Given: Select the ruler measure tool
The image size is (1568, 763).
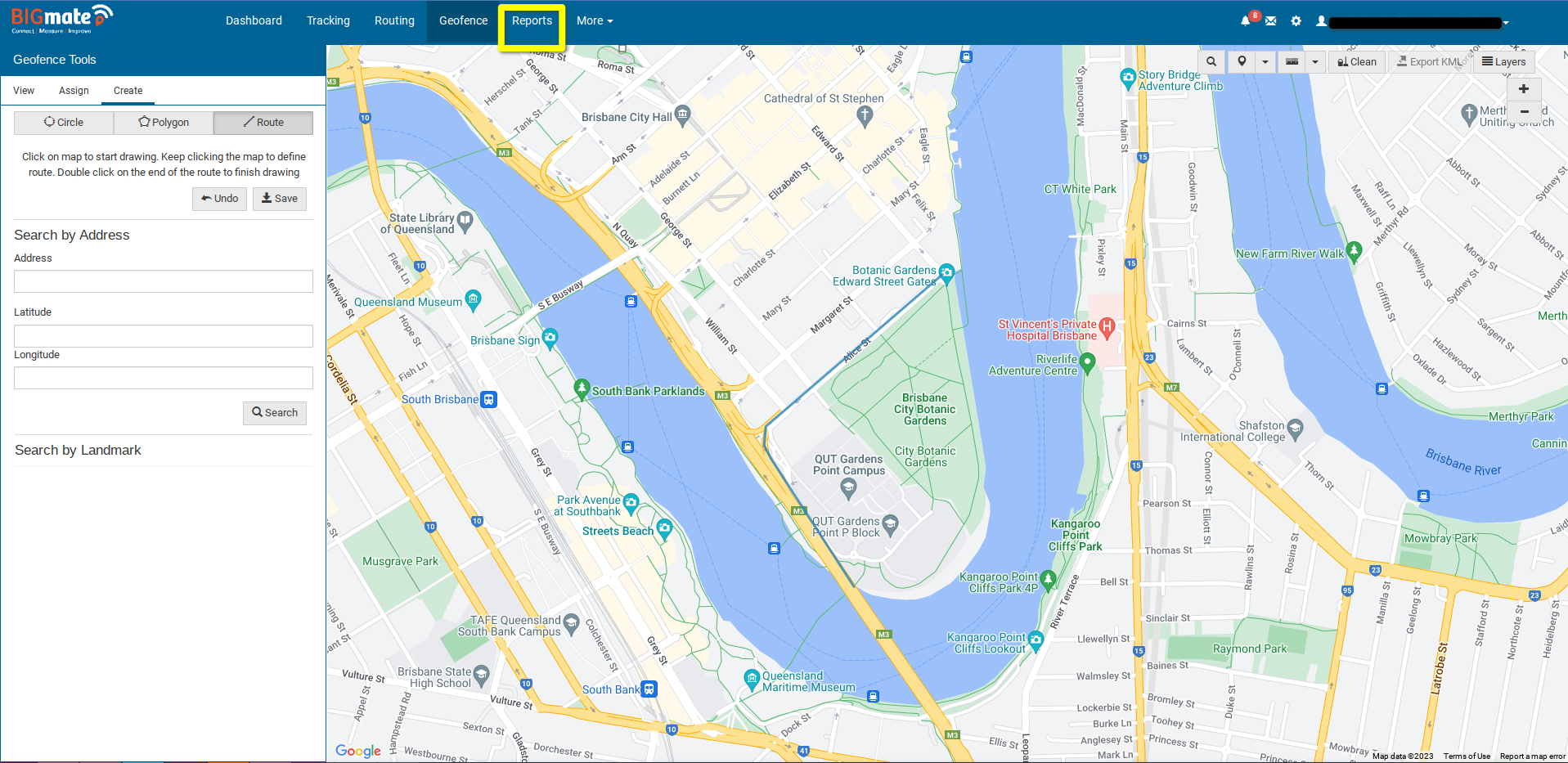Looking at the screenshot, I should [1292, 61].
